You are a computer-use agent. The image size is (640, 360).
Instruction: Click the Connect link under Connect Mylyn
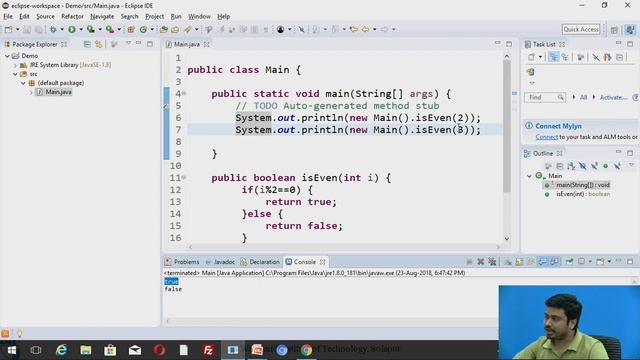(x=547, y=137)
